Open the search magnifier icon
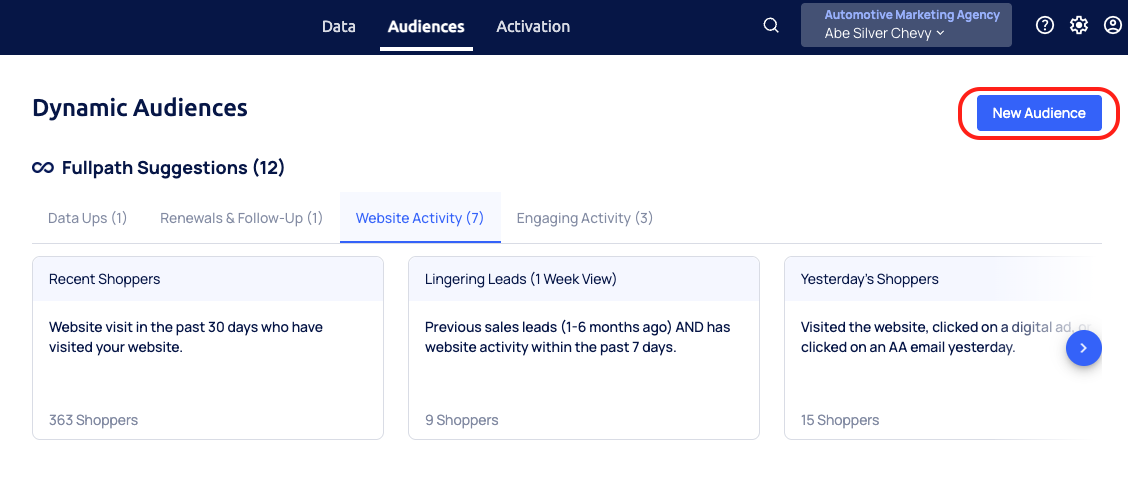Image resolution: width=1128 pixels, height=480 pixels. (771, 26)
